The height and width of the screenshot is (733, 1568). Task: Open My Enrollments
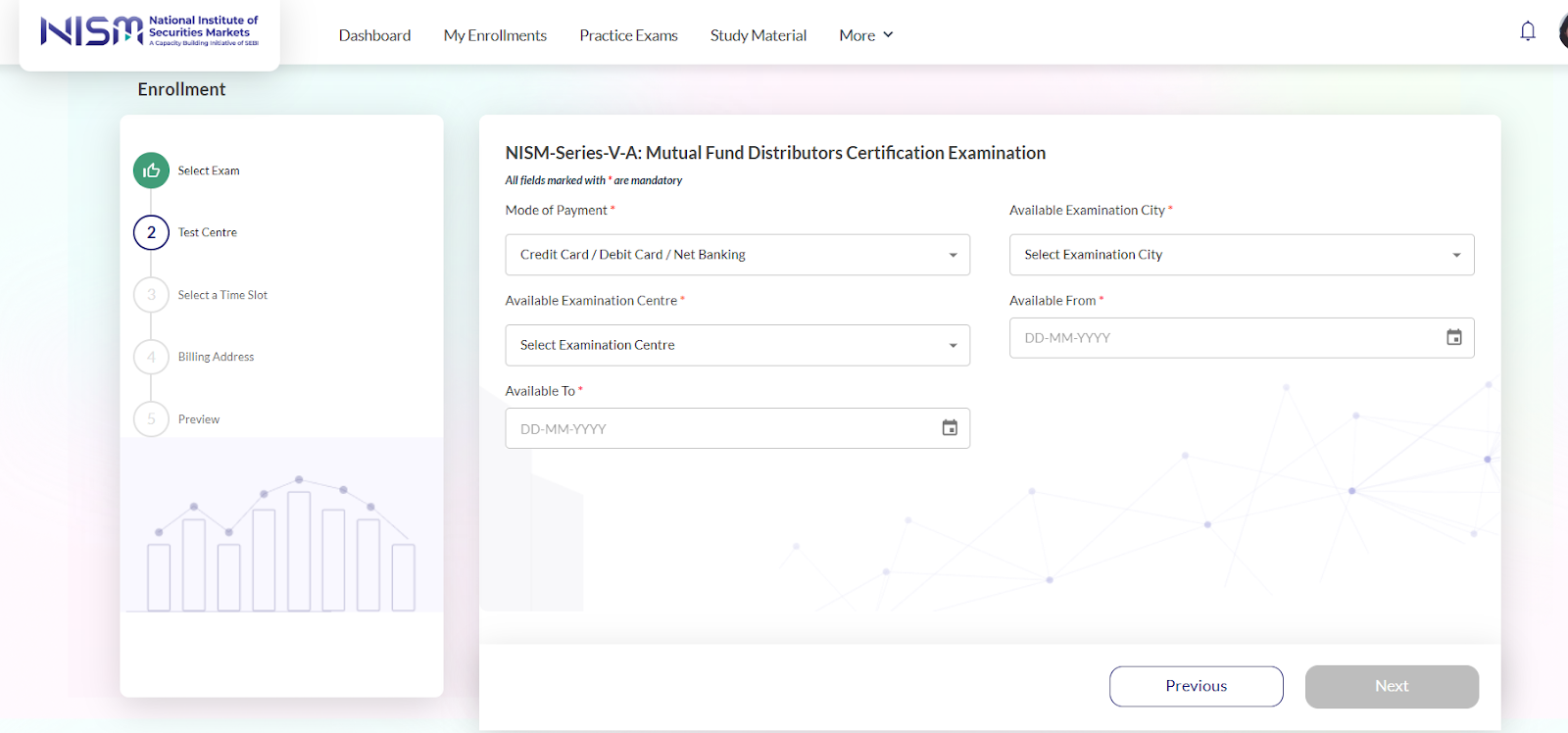tap(495, 35)
